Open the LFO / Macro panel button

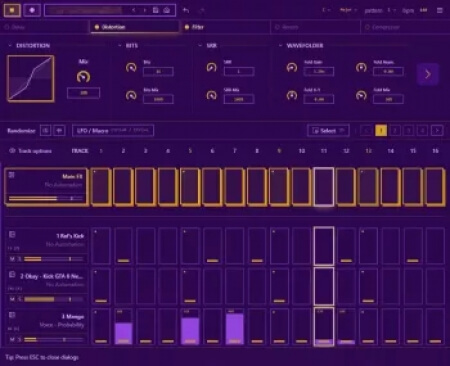(113, 131)
